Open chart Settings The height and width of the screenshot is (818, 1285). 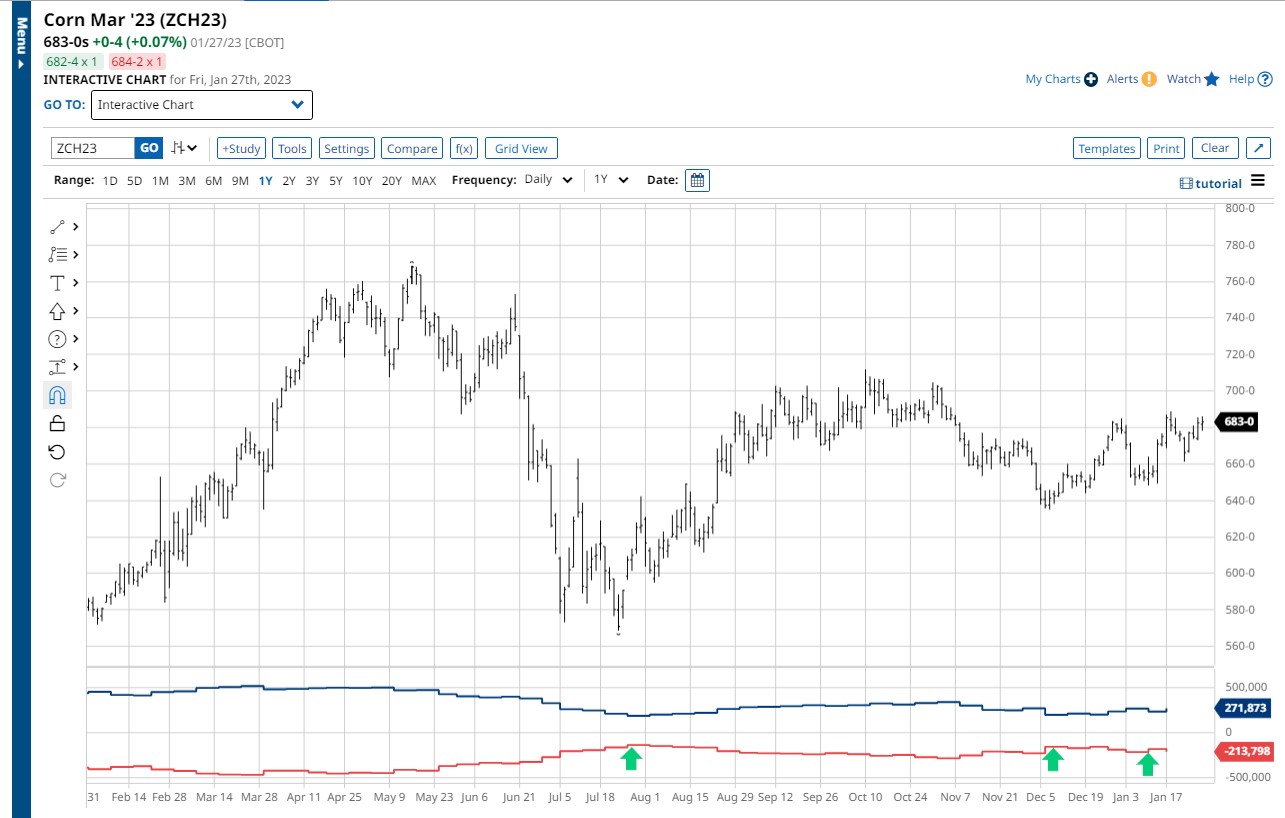pos(347,148)
